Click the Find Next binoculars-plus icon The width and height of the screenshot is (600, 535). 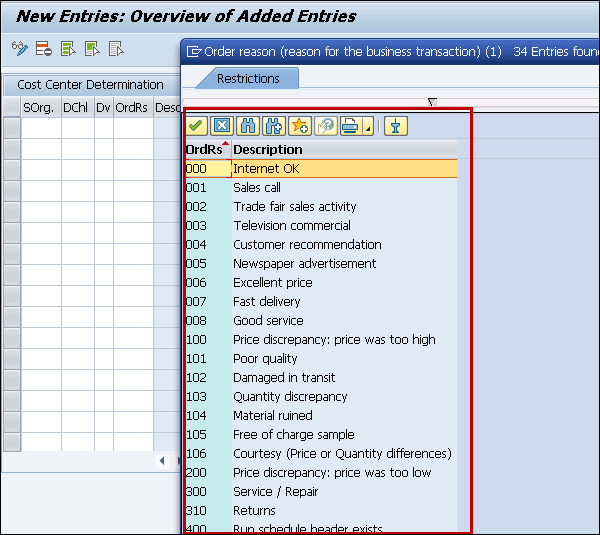pyautogui.click(x=273, y=126)
